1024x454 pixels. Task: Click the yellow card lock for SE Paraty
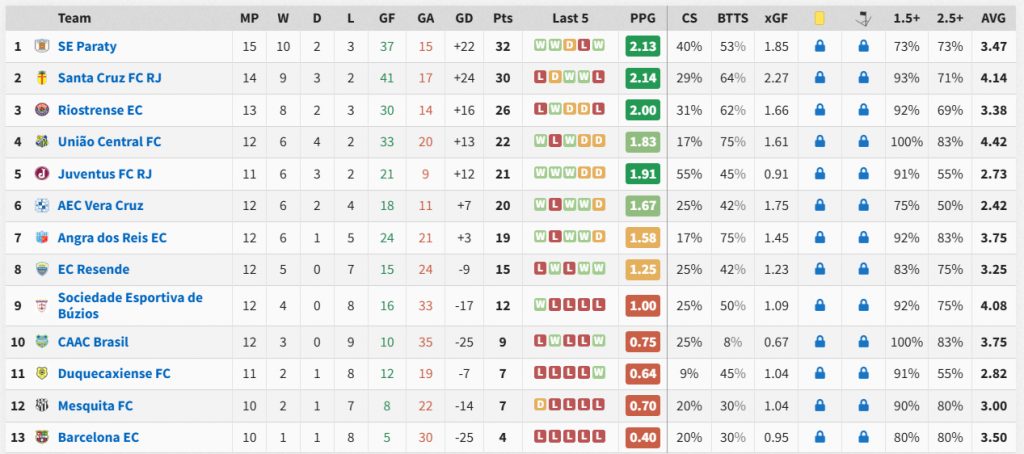819,46
